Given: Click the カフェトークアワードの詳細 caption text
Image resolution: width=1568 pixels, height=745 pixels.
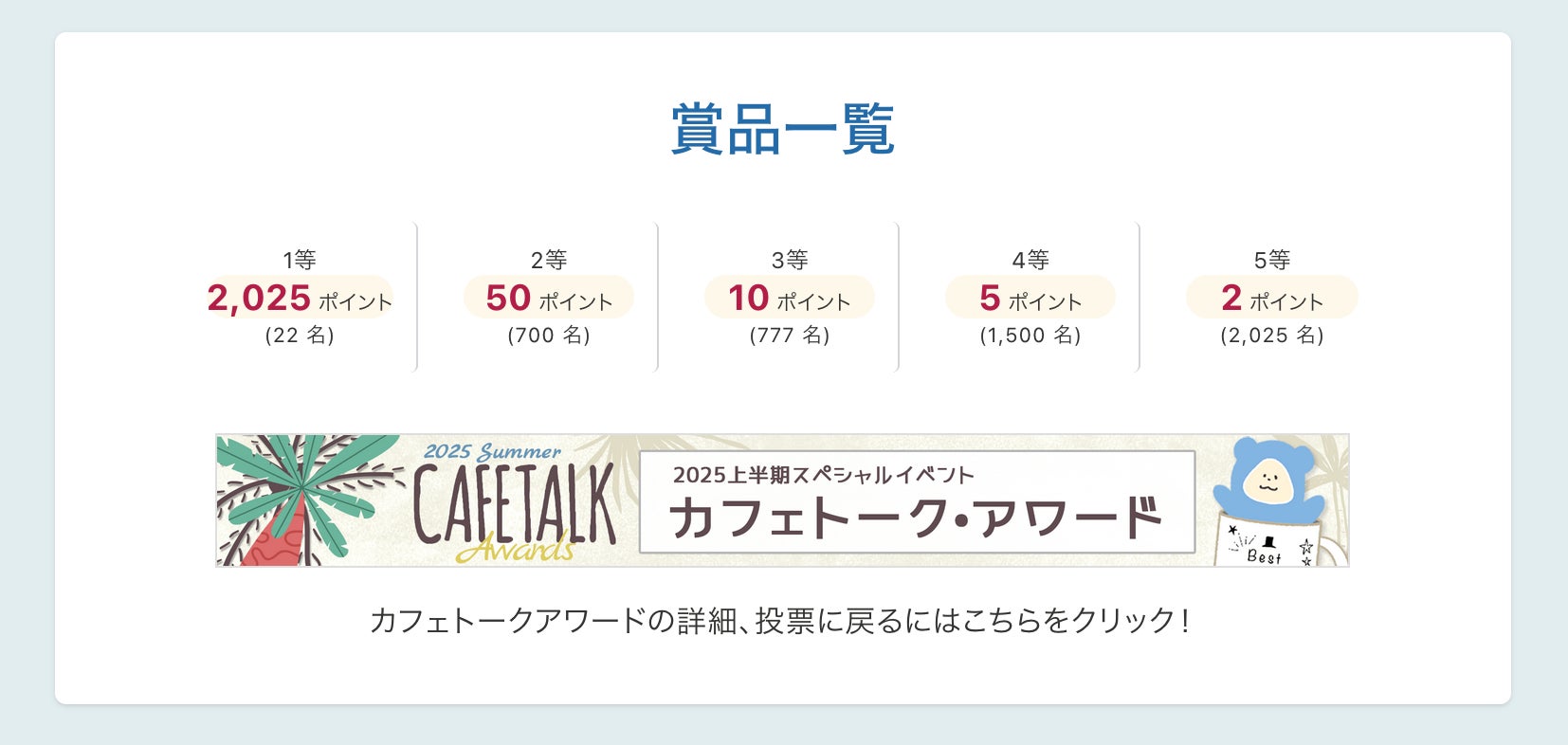Looking at the screenshot, I should coord(779,621).
